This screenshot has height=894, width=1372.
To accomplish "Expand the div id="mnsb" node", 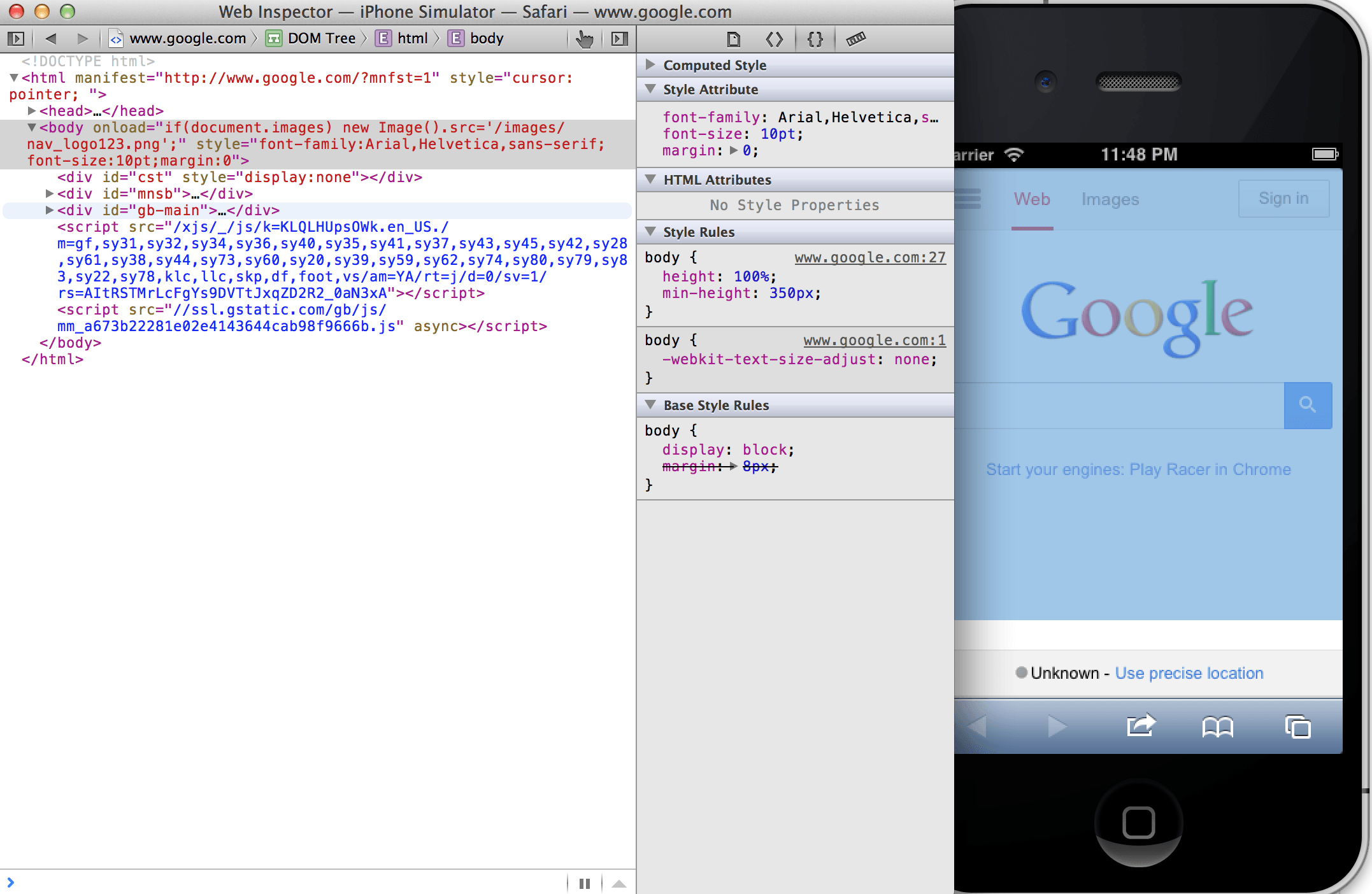I will (x=49, y=194).
